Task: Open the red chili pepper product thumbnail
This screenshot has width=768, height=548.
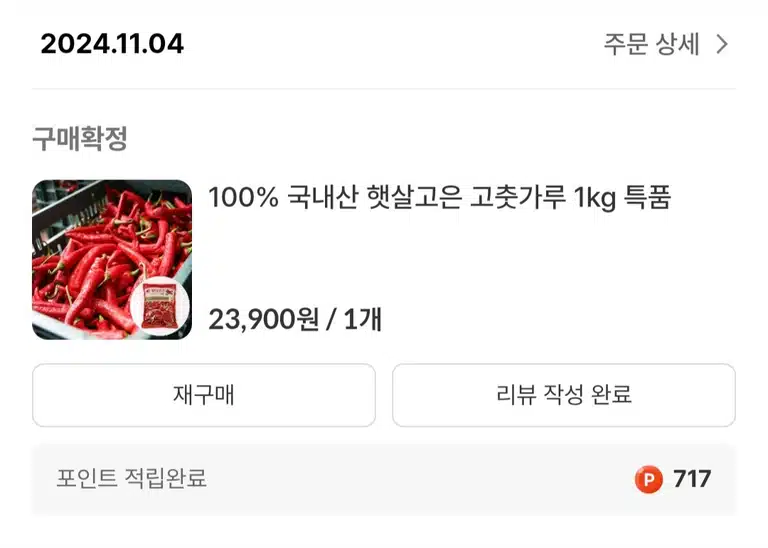Action: [x=112, y=260]
